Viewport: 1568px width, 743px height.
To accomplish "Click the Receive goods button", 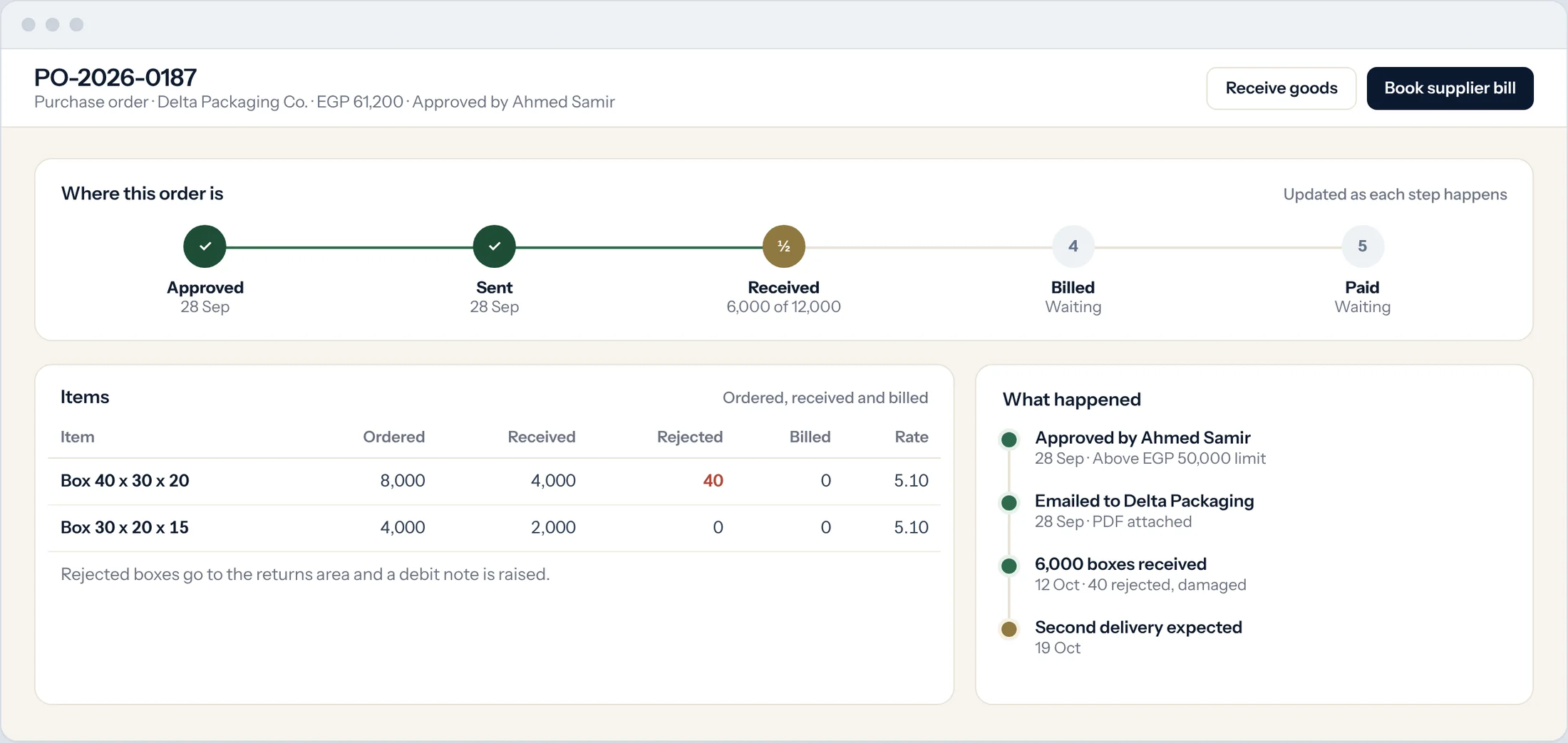I will pos(1281,88).
